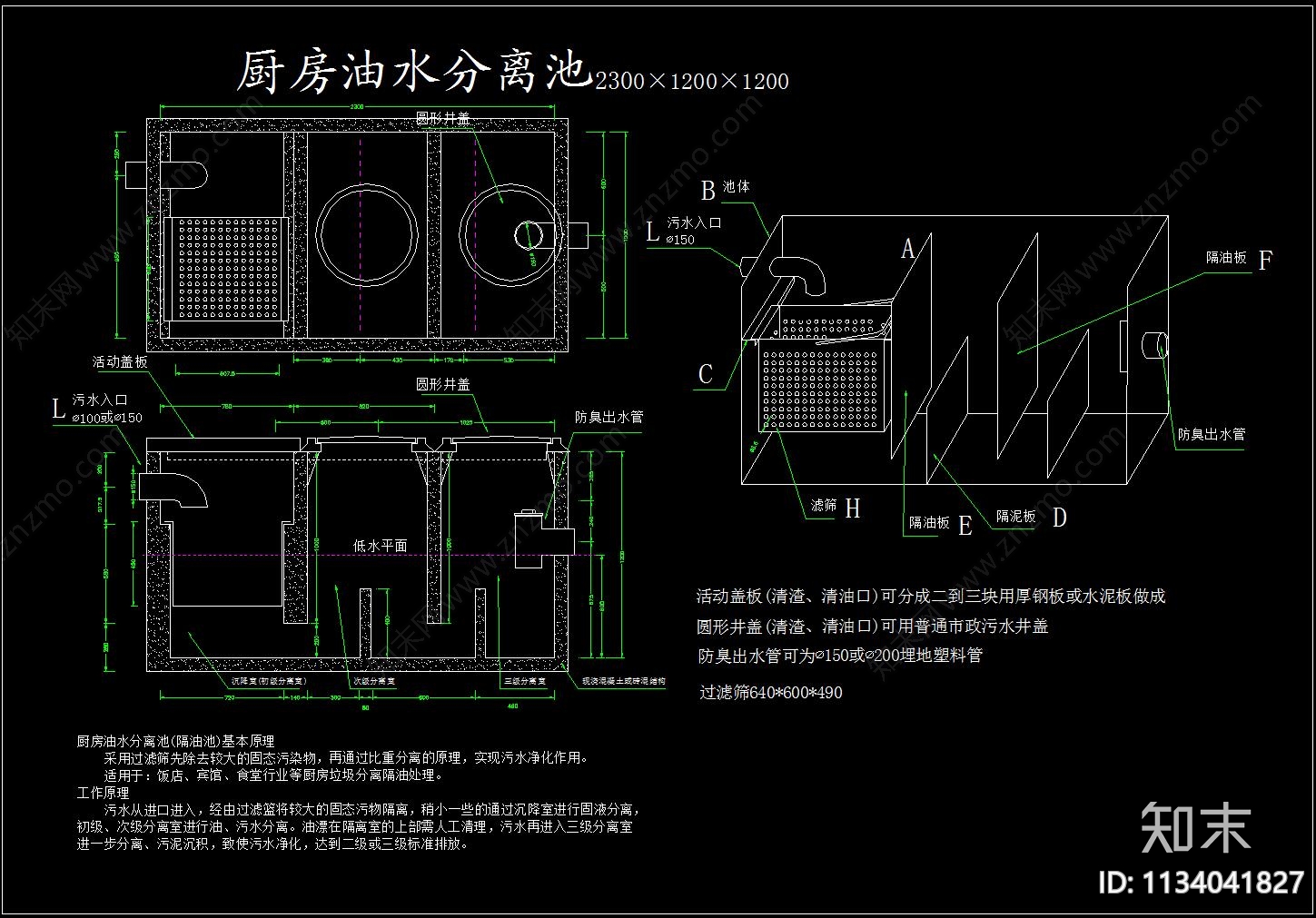Select the 活动盖板 callout label

[120, 361]
